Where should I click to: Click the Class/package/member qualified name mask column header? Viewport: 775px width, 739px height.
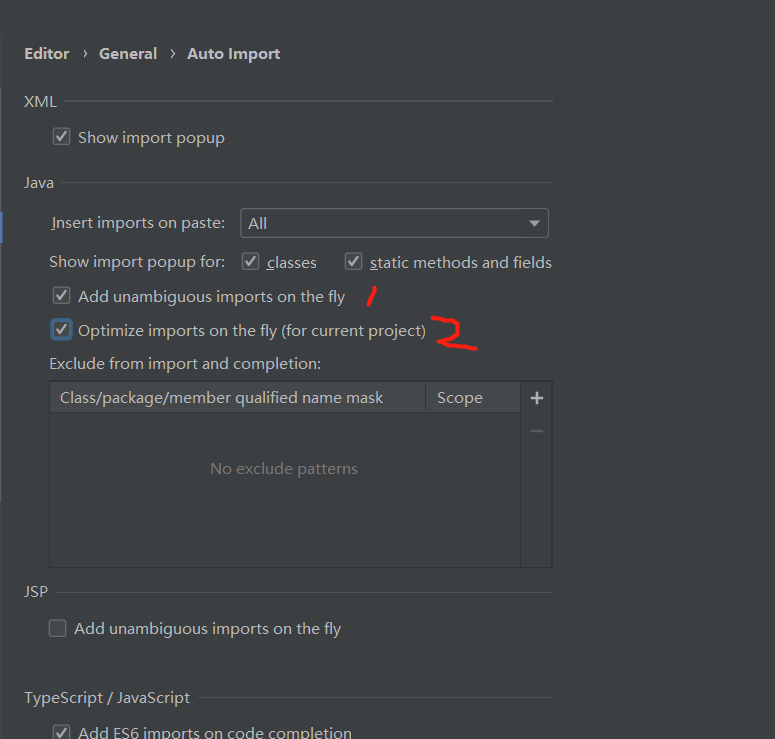coord(221,398)
